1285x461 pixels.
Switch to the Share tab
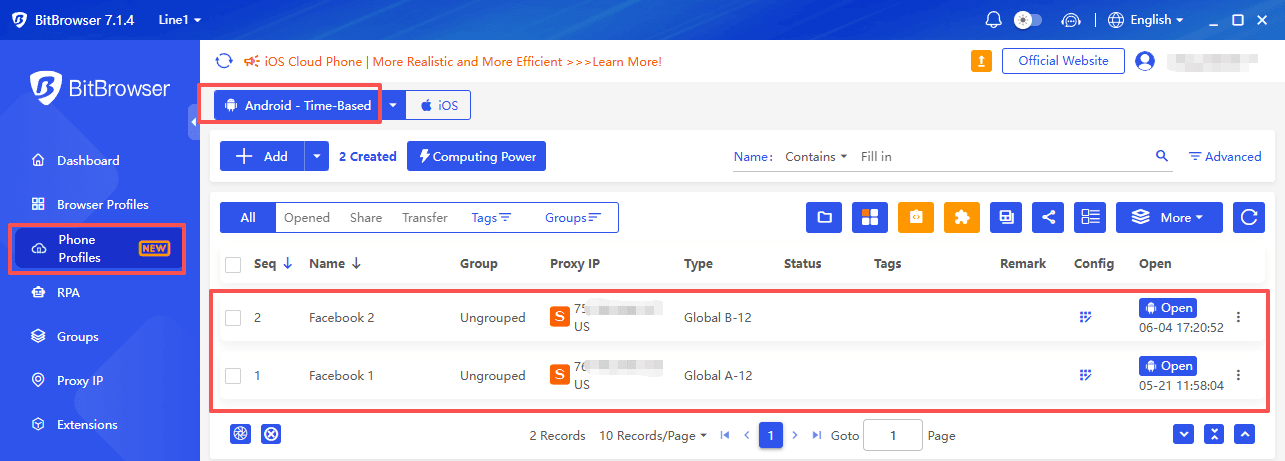(x=366, y=217)
